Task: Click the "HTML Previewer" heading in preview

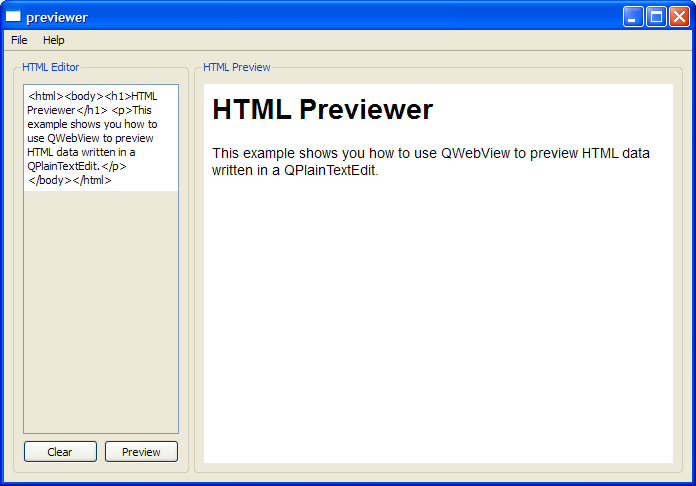Action: coord(322,110)
